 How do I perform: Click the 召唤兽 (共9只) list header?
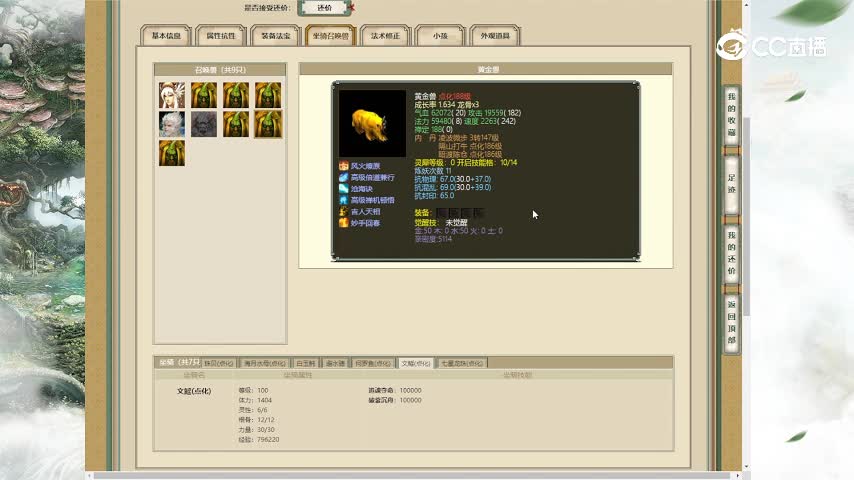point(220,70)
